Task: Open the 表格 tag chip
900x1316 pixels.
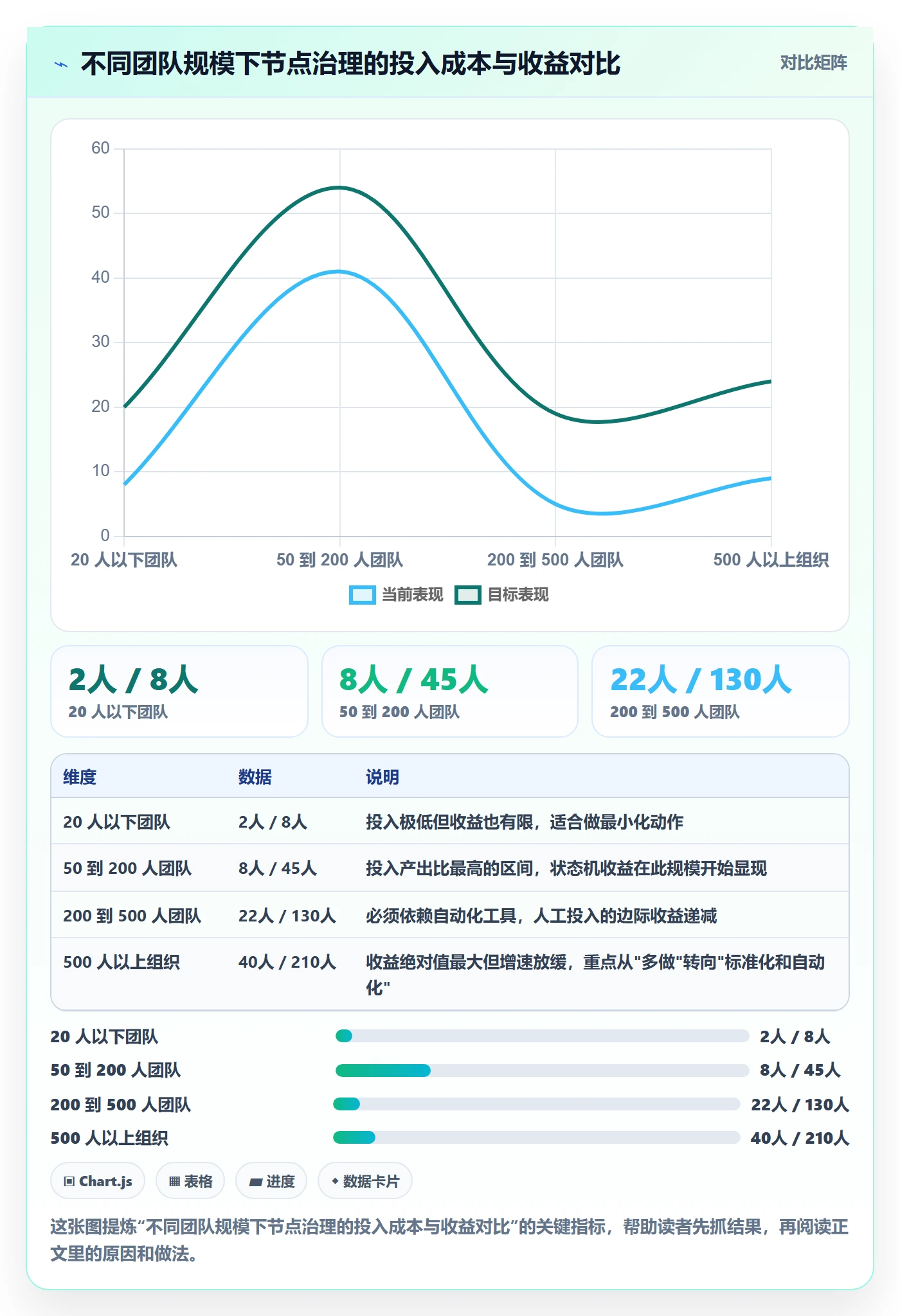Action: [x=190, y=1181]
